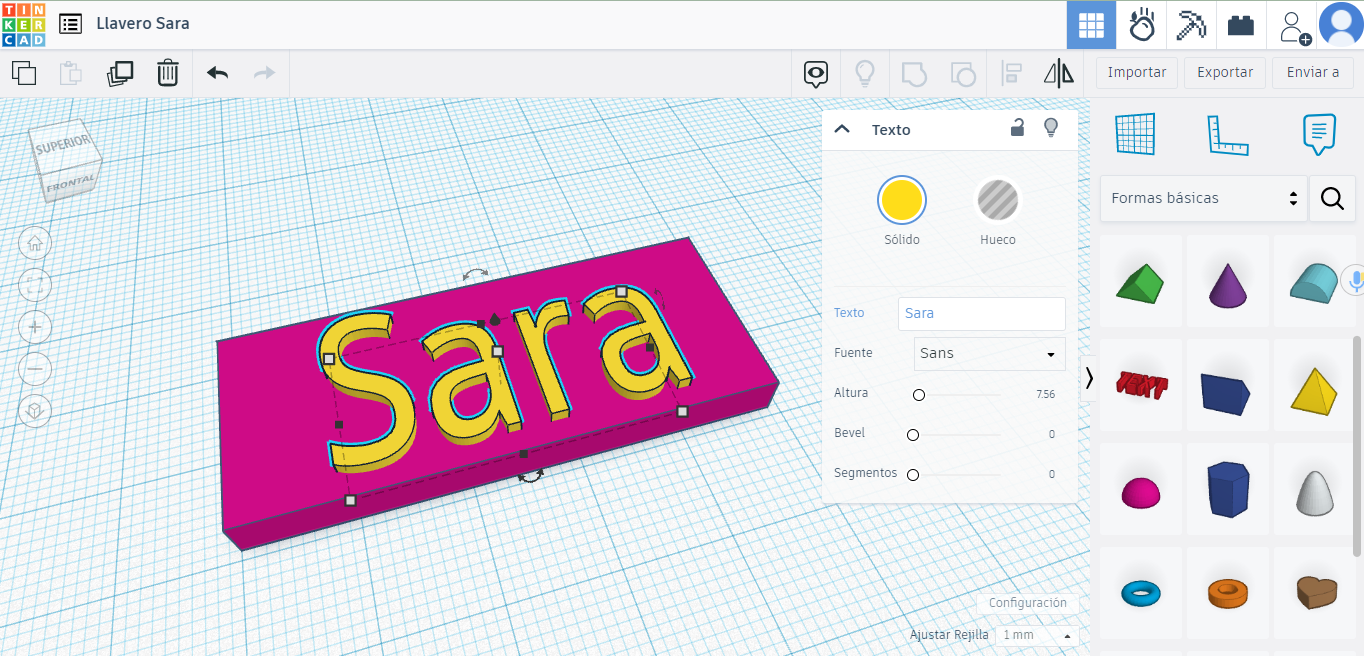1364x656 pixels.
Task: Open the ruler tool in the right panel
Action: [x=1228, y=135]
